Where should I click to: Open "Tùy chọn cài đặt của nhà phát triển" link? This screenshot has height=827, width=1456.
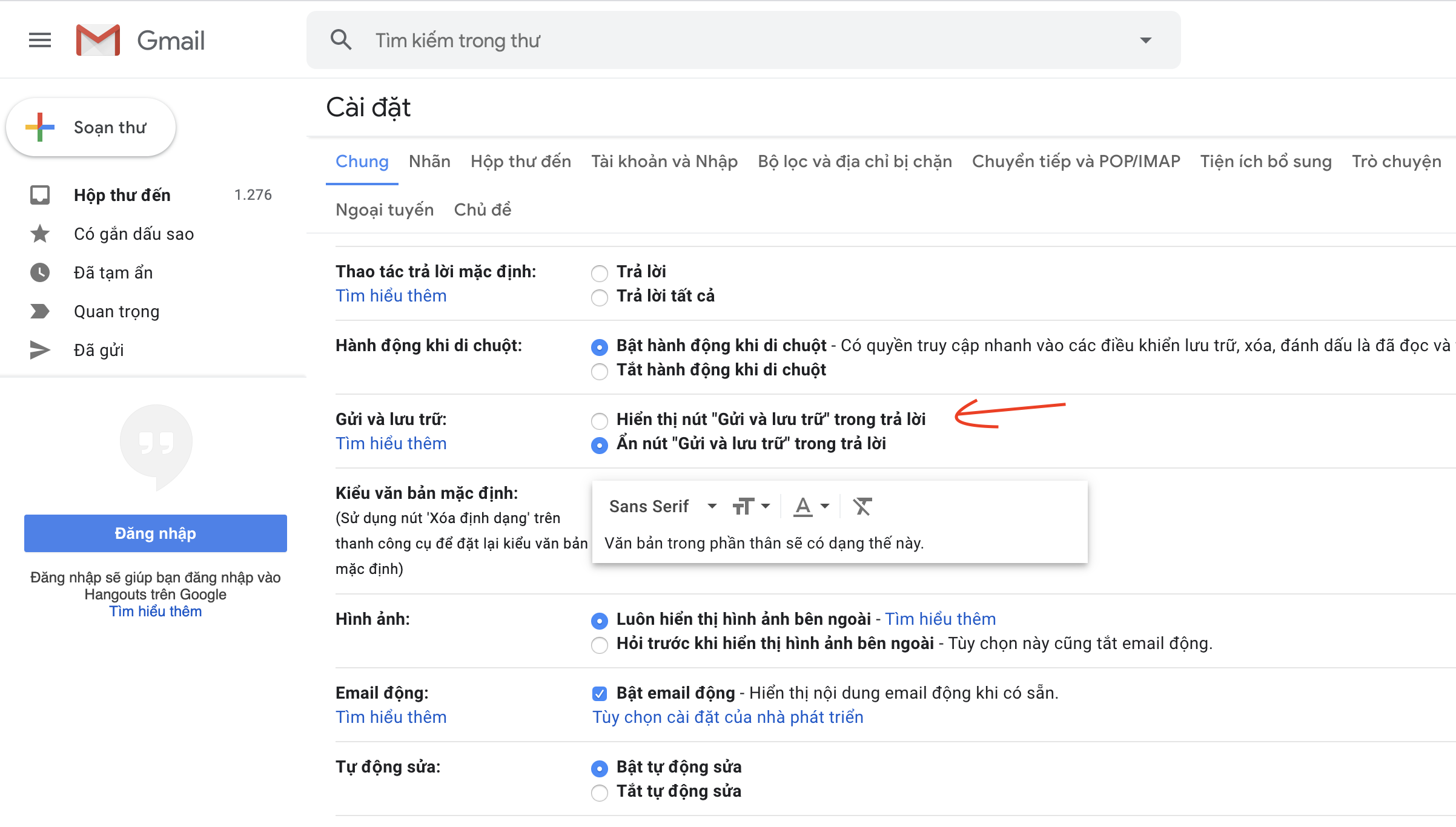[x=727, y=717]
